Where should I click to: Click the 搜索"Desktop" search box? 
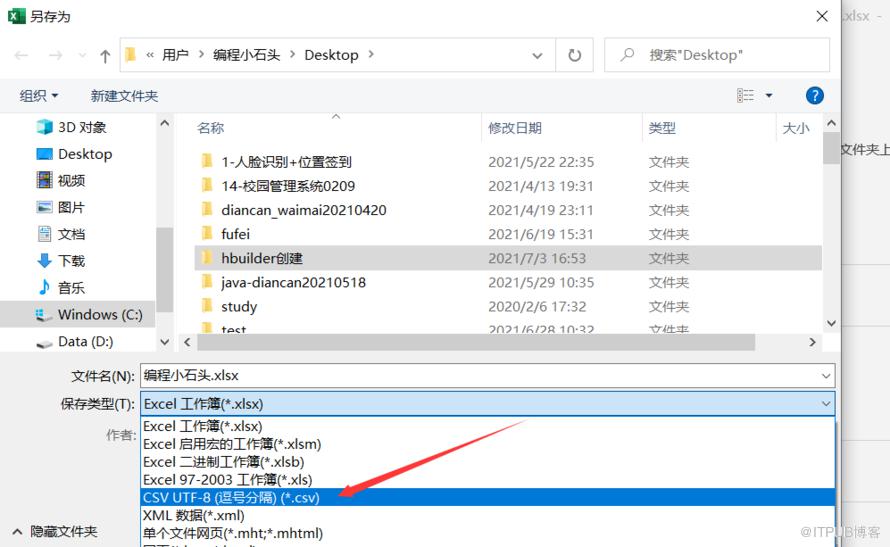tap(716, 55)
